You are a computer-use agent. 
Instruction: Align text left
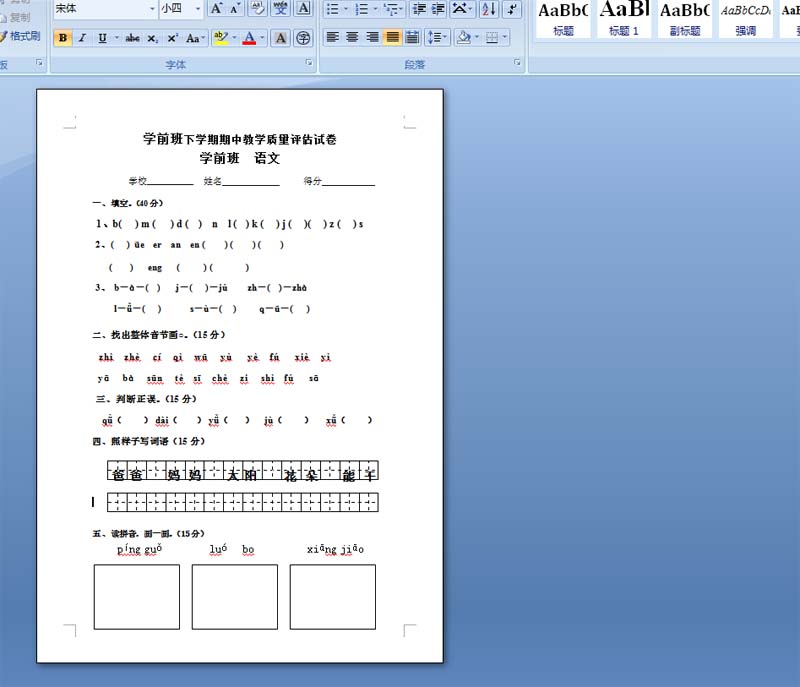tap(333, 37)
